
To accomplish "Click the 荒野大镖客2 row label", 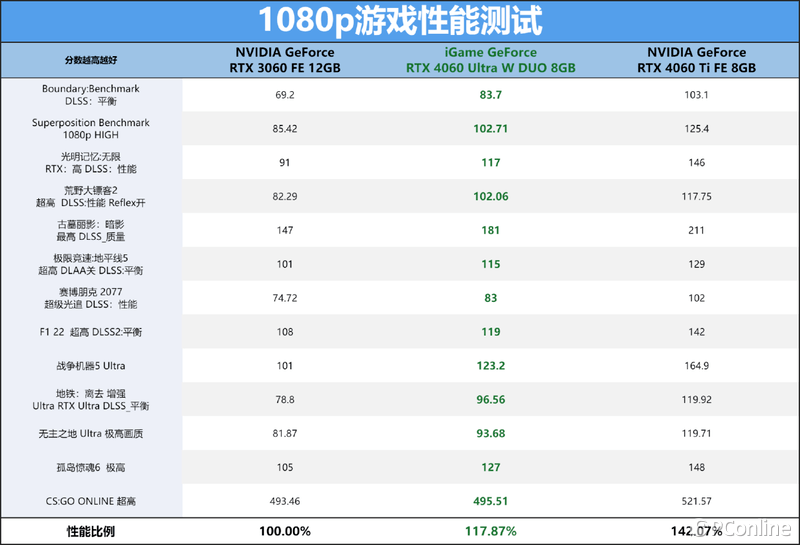I will [x=91, y=196].
